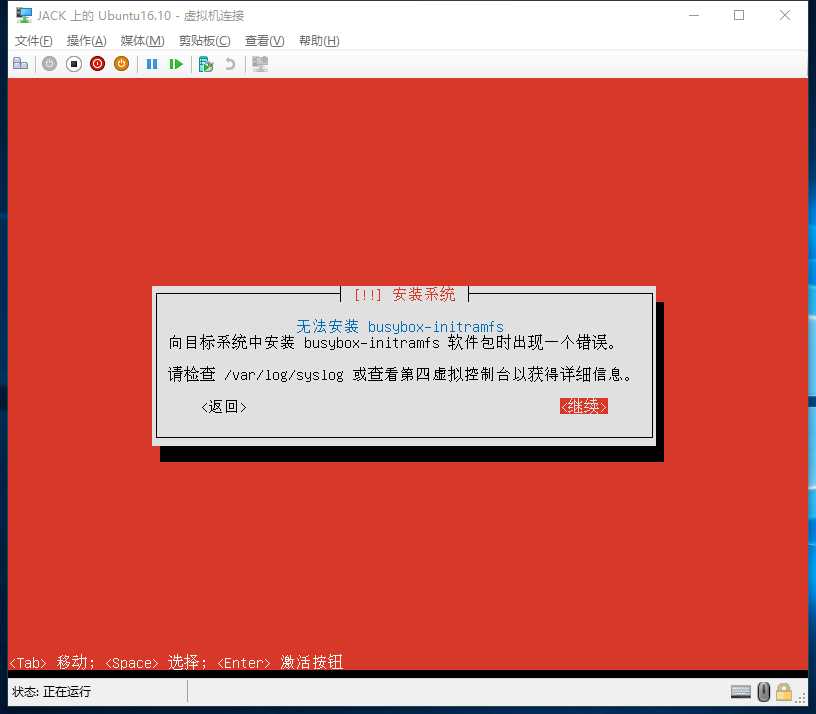816x714 pixels.
Task: Turn off the virtual machine
Action: pos(72,63)
